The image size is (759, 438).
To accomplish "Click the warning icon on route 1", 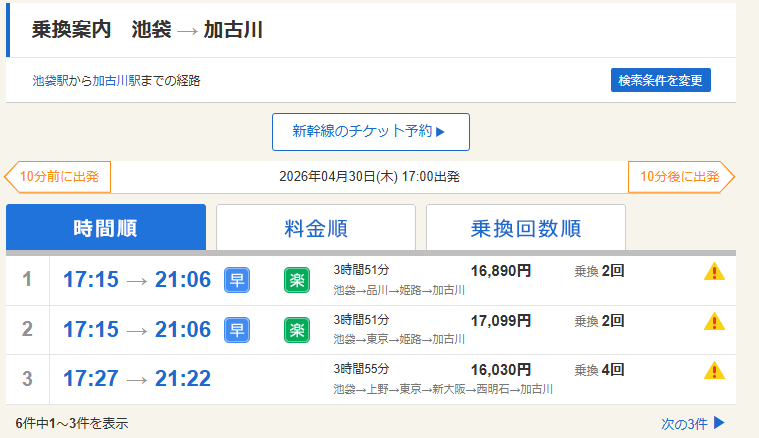I will [x=714, y=271].
